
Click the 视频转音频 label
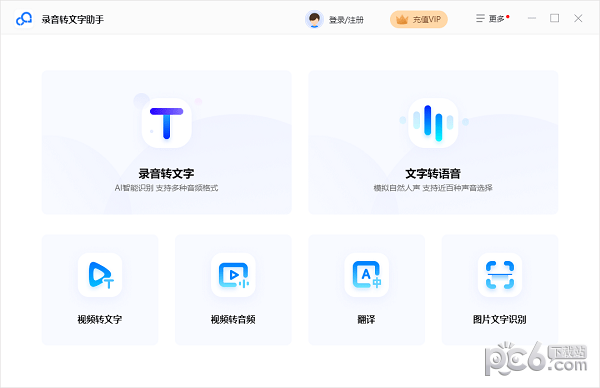(x=233, y=319)
